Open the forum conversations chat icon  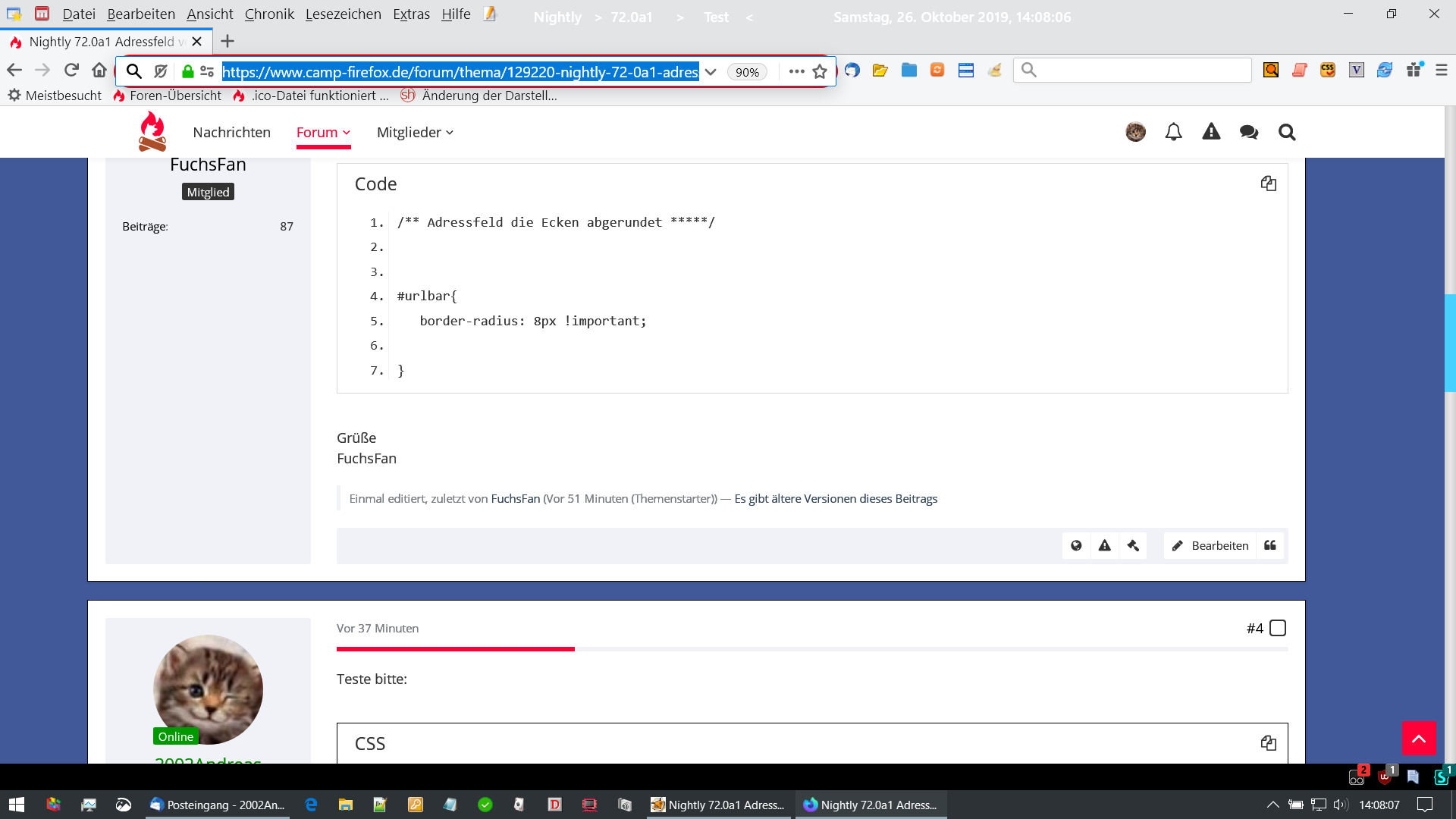[1249, 132]
